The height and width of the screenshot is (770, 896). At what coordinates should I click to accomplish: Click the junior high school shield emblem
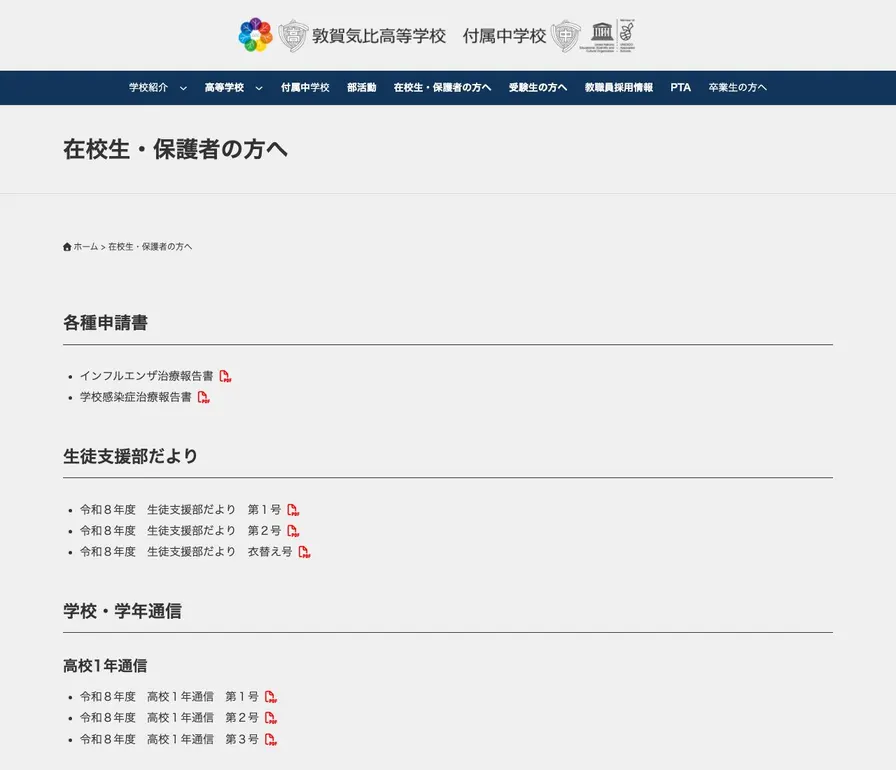point(566,35)
